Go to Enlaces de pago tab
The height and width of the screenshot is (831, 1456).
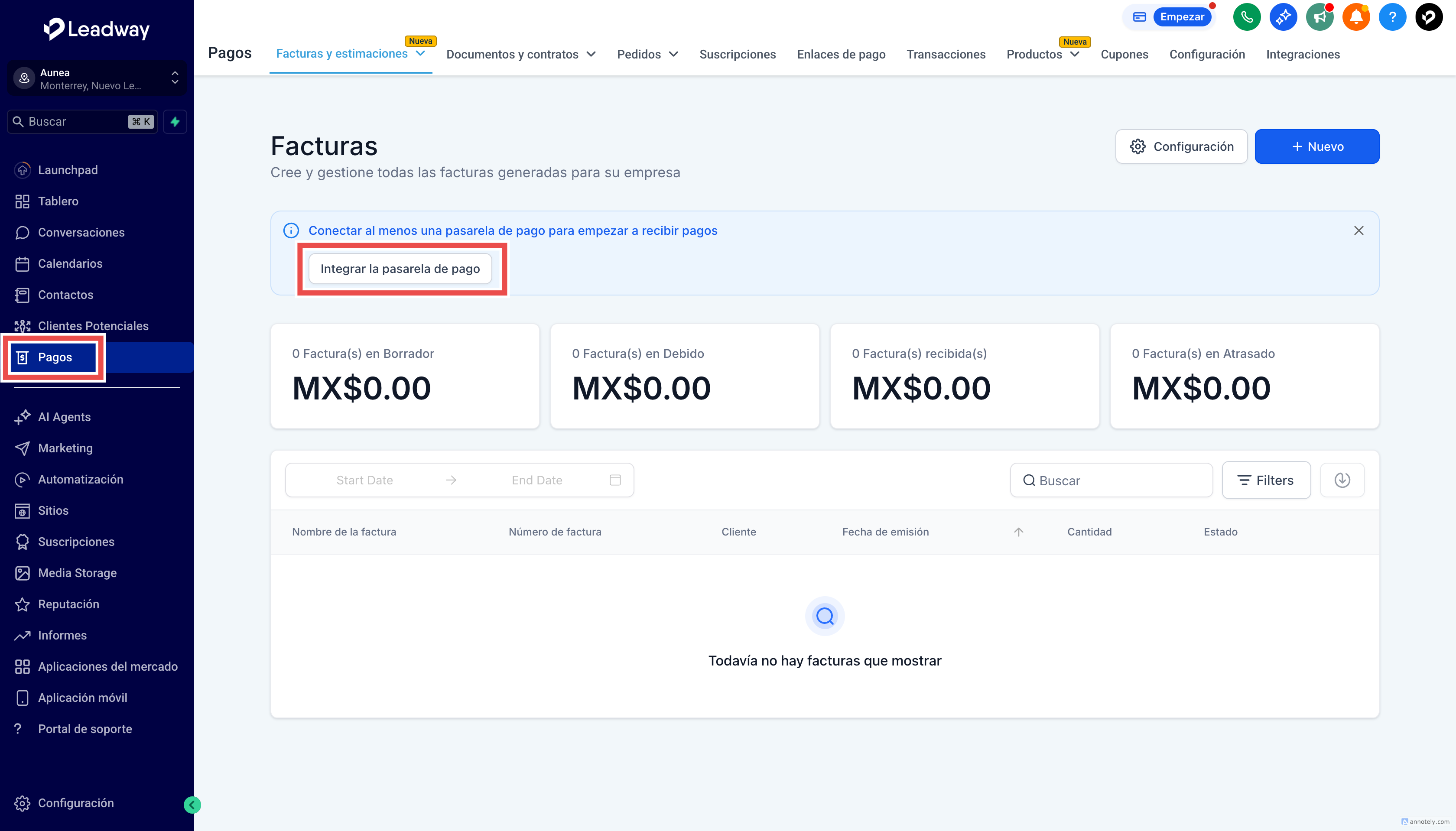pyautogui.click(x=841, y=54)
